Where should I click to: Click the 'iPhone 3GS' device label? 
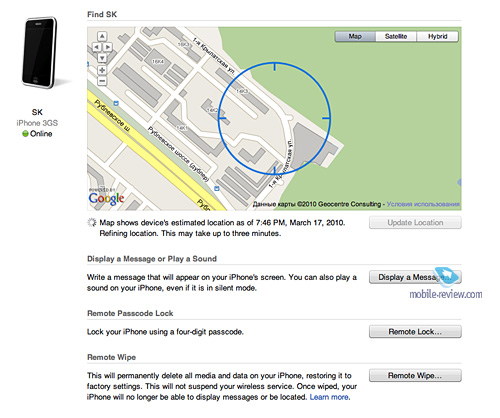click(x=37, y=123)
